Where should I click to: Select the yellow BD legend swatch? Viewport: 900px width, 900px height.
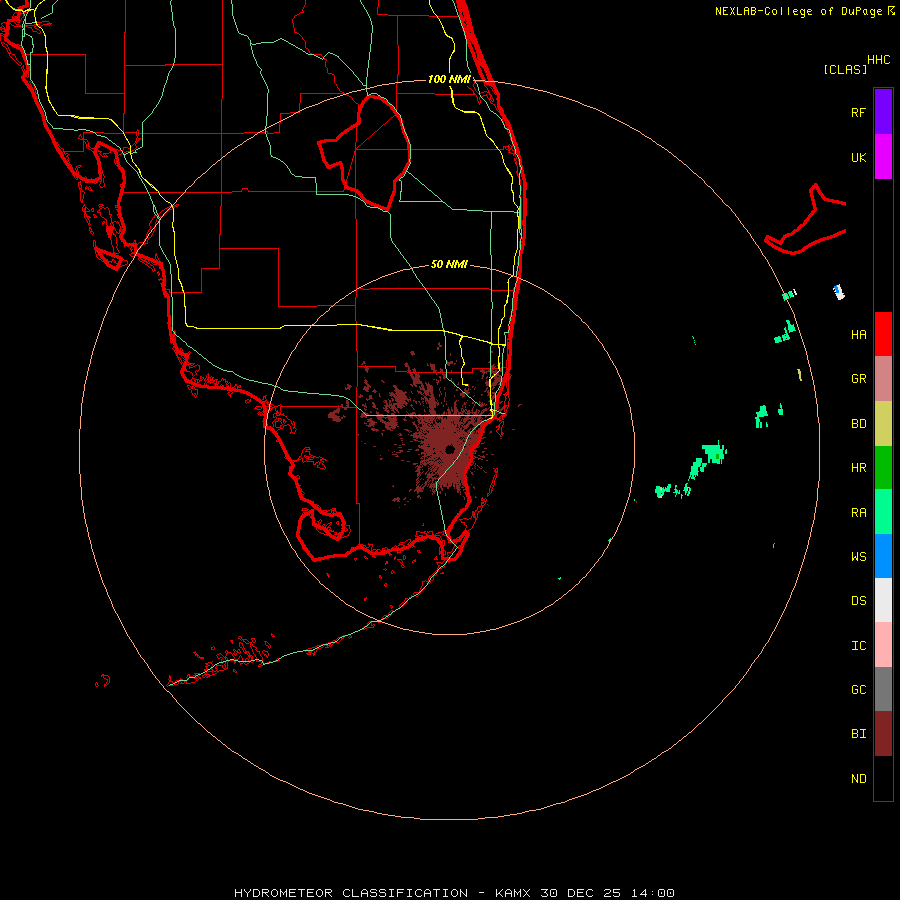coord(883,423)
